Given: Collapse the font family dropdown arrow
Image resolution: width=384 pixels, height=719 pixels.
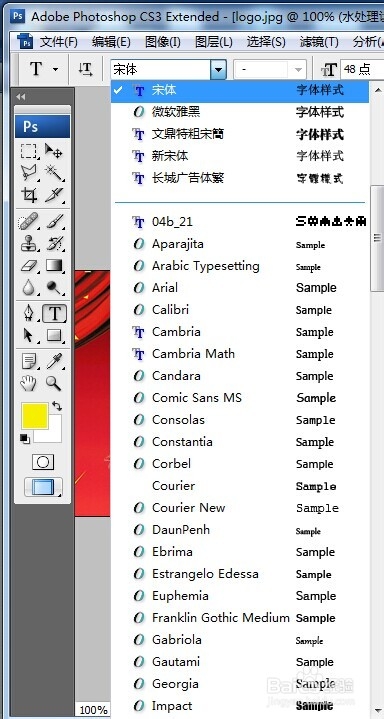Looking at the screenshot, I should [x=218, y=70].
